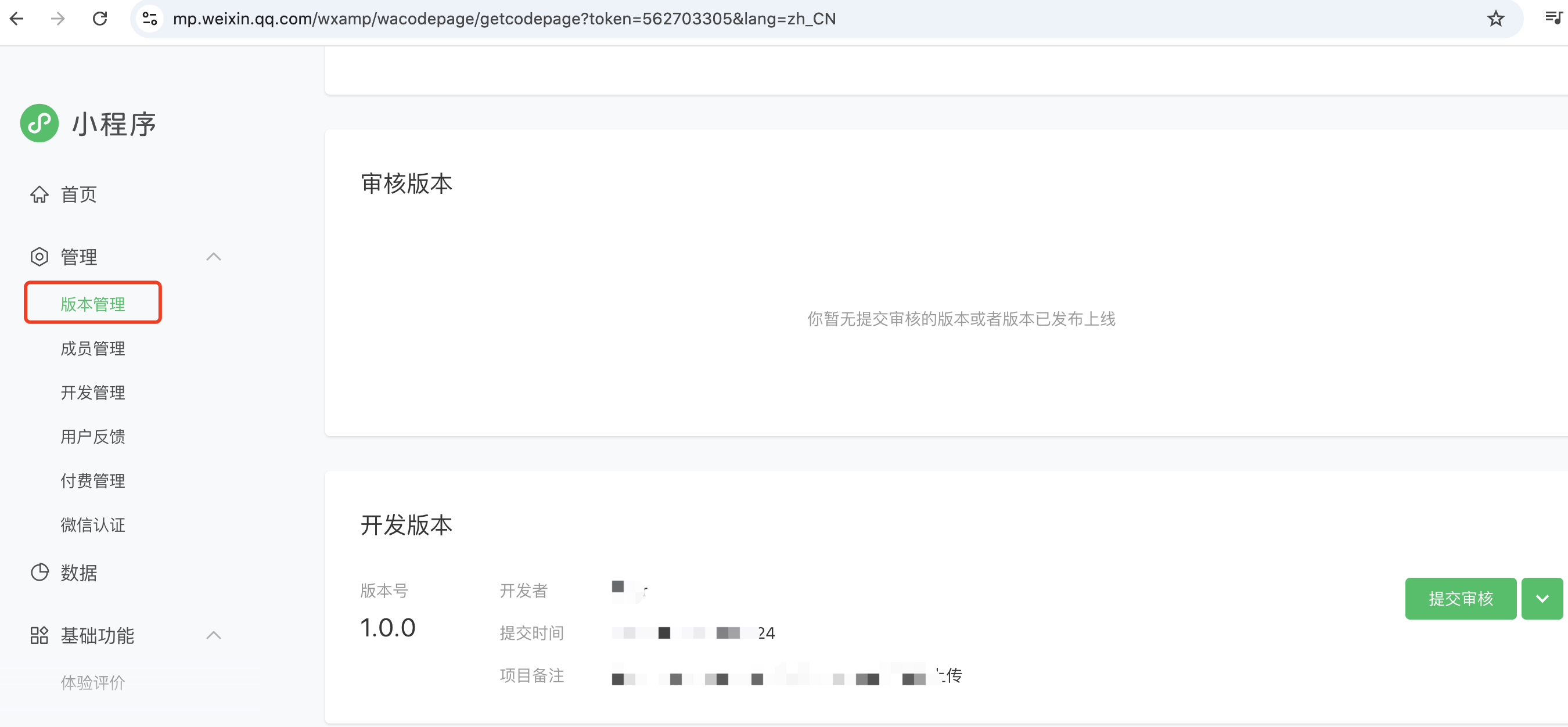Open 成员管理 in the sidebar

click(92, 348)
